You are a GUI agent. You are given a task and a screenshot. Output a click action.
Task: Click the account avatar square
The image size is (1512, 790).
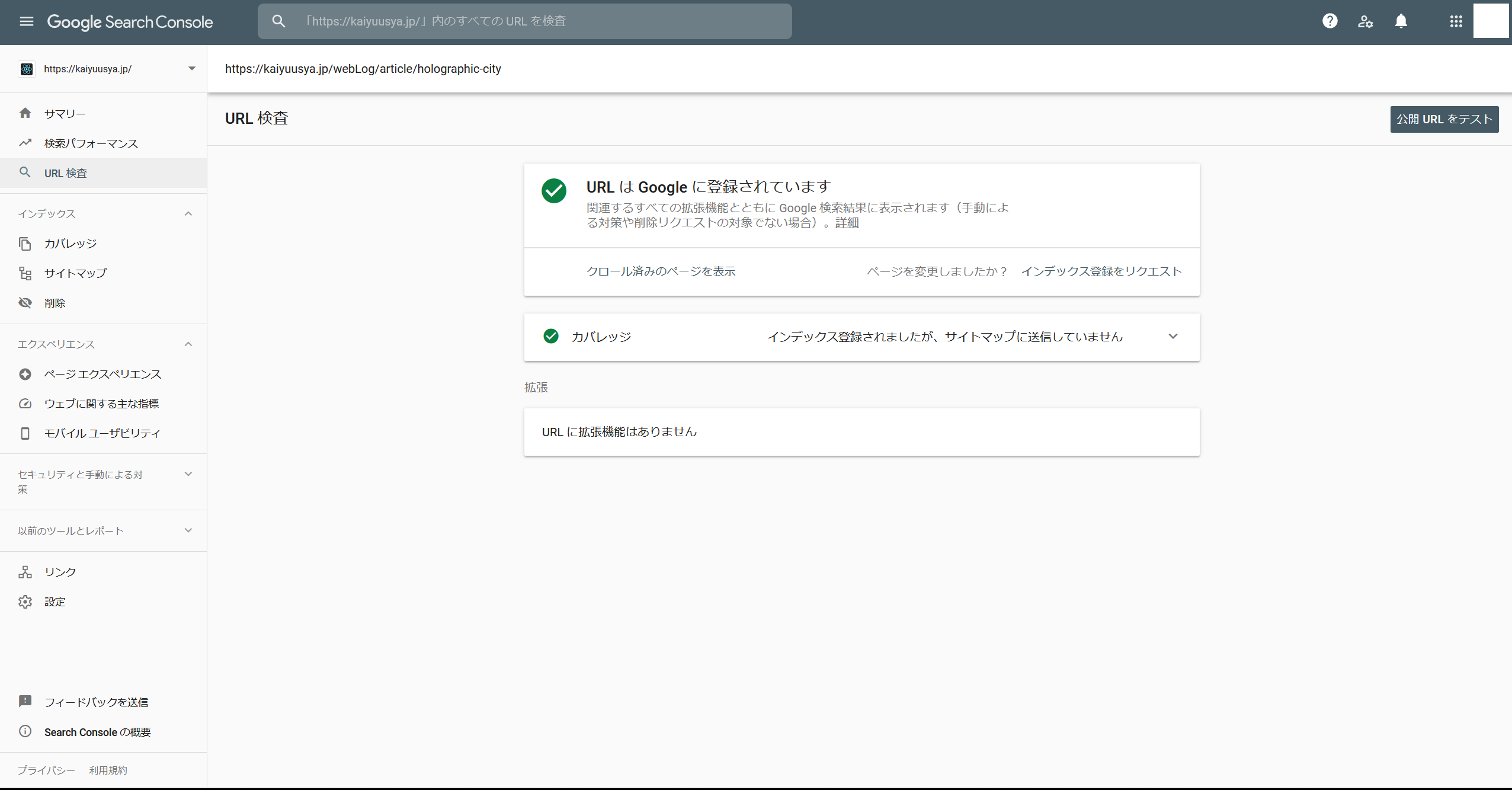click(x=1491, y=21)
